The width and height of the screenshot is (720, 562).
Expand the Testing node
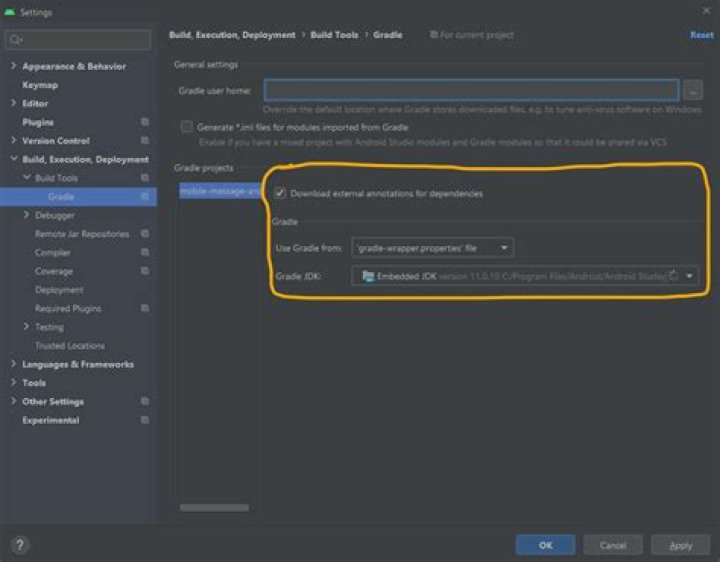coord(26,326)
